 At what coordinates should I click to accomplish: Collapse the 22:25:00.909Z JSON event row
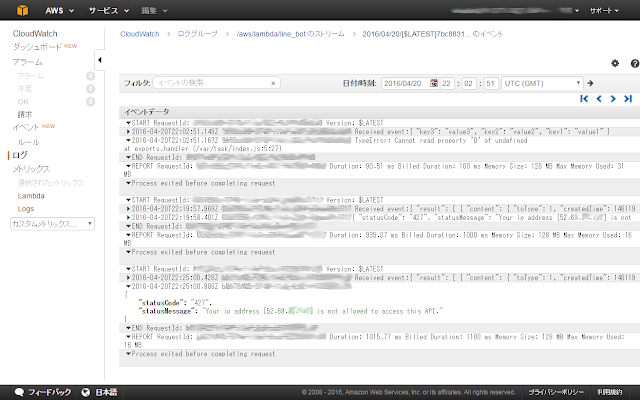tap(128, 286)
